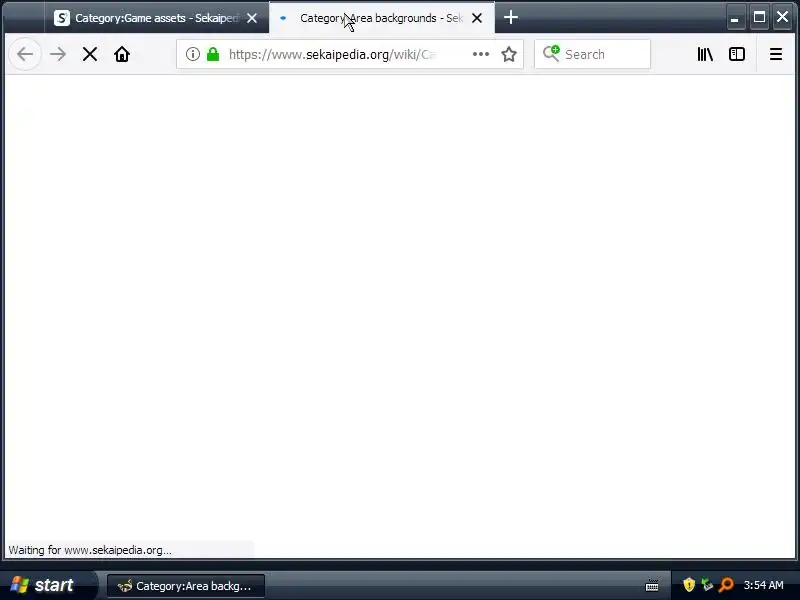Viewport: 800px width, 600px height.
Task: Open the Library bookshelf button
Action: coord(705,54)
